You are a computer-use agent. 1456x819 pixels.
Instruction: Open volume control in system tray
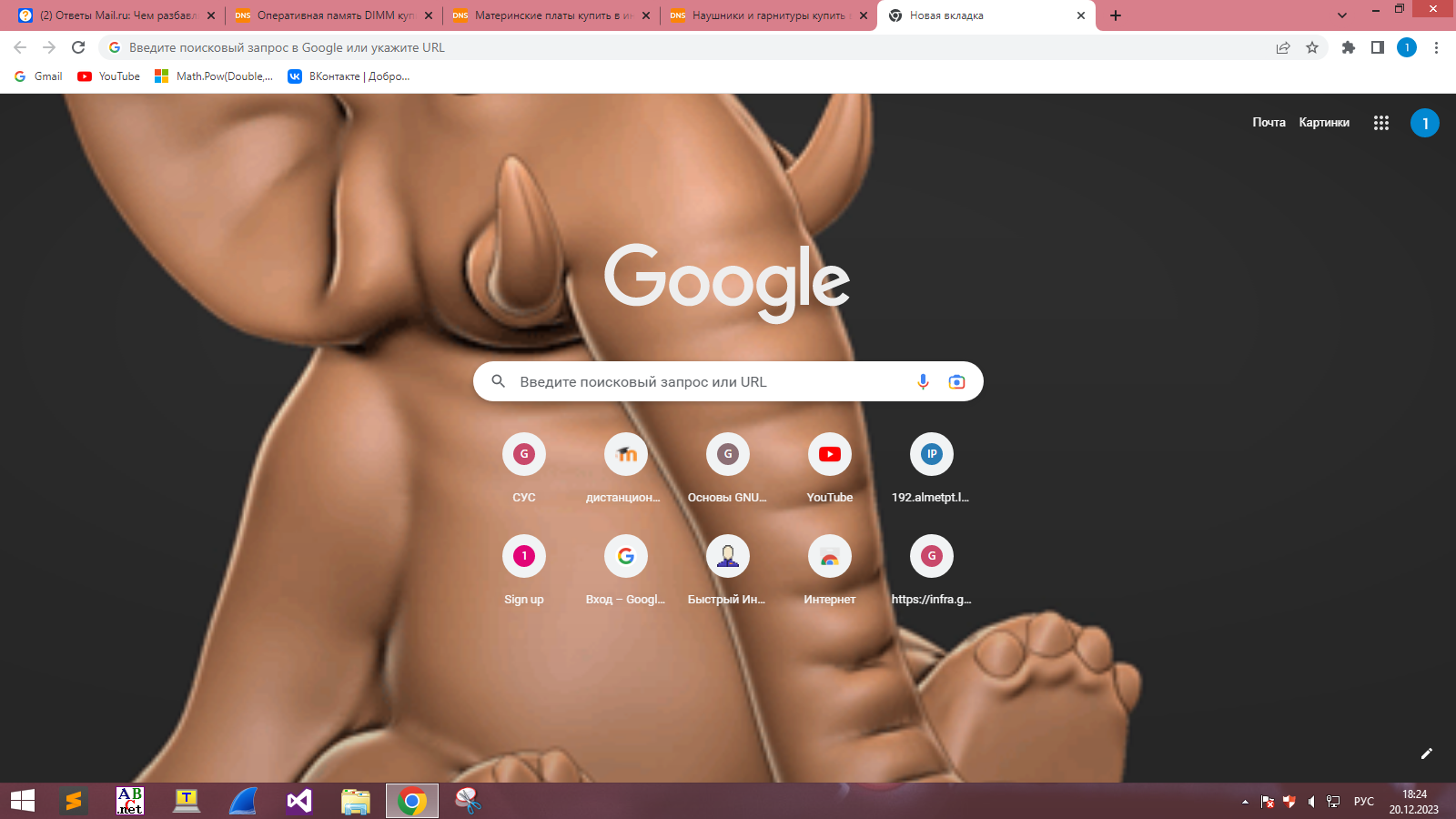(x=1311, y=802)
